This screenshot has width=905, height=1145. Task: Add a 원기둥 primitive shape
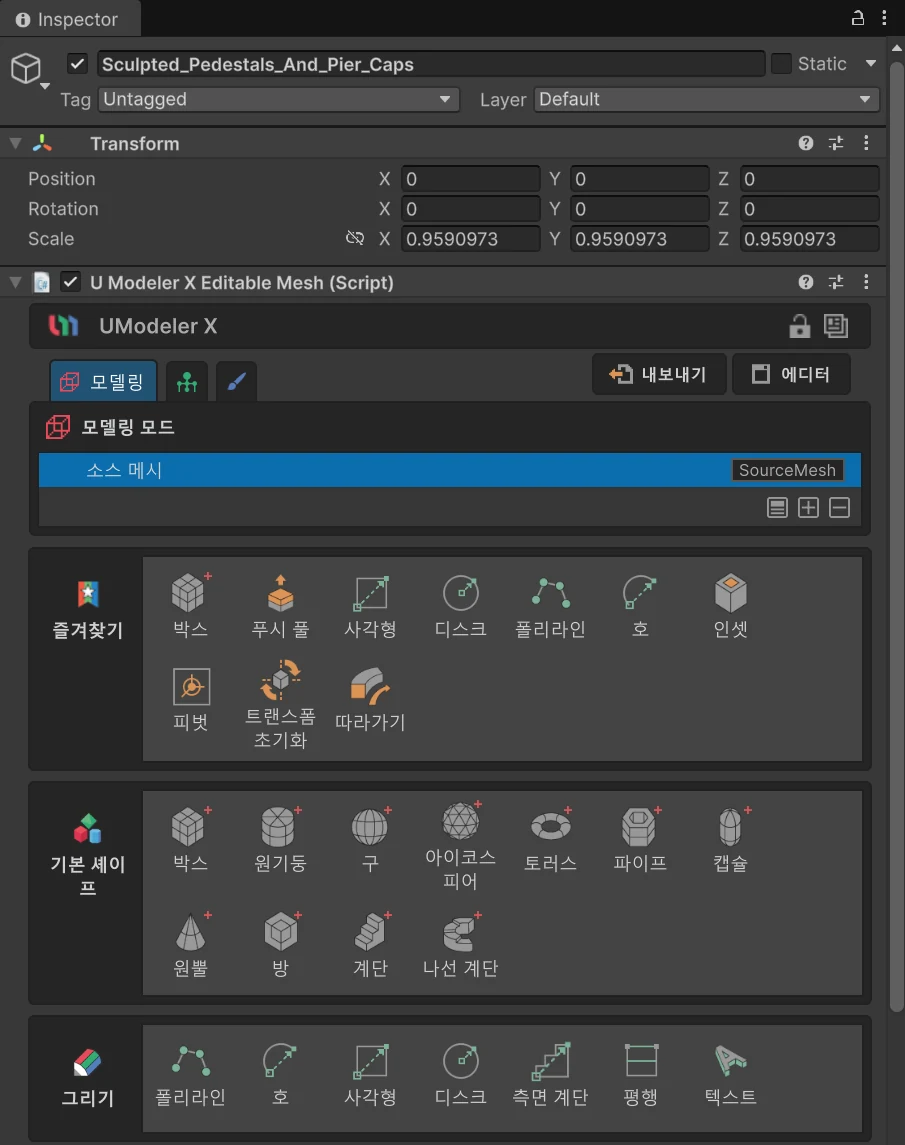tap(280, 840)
